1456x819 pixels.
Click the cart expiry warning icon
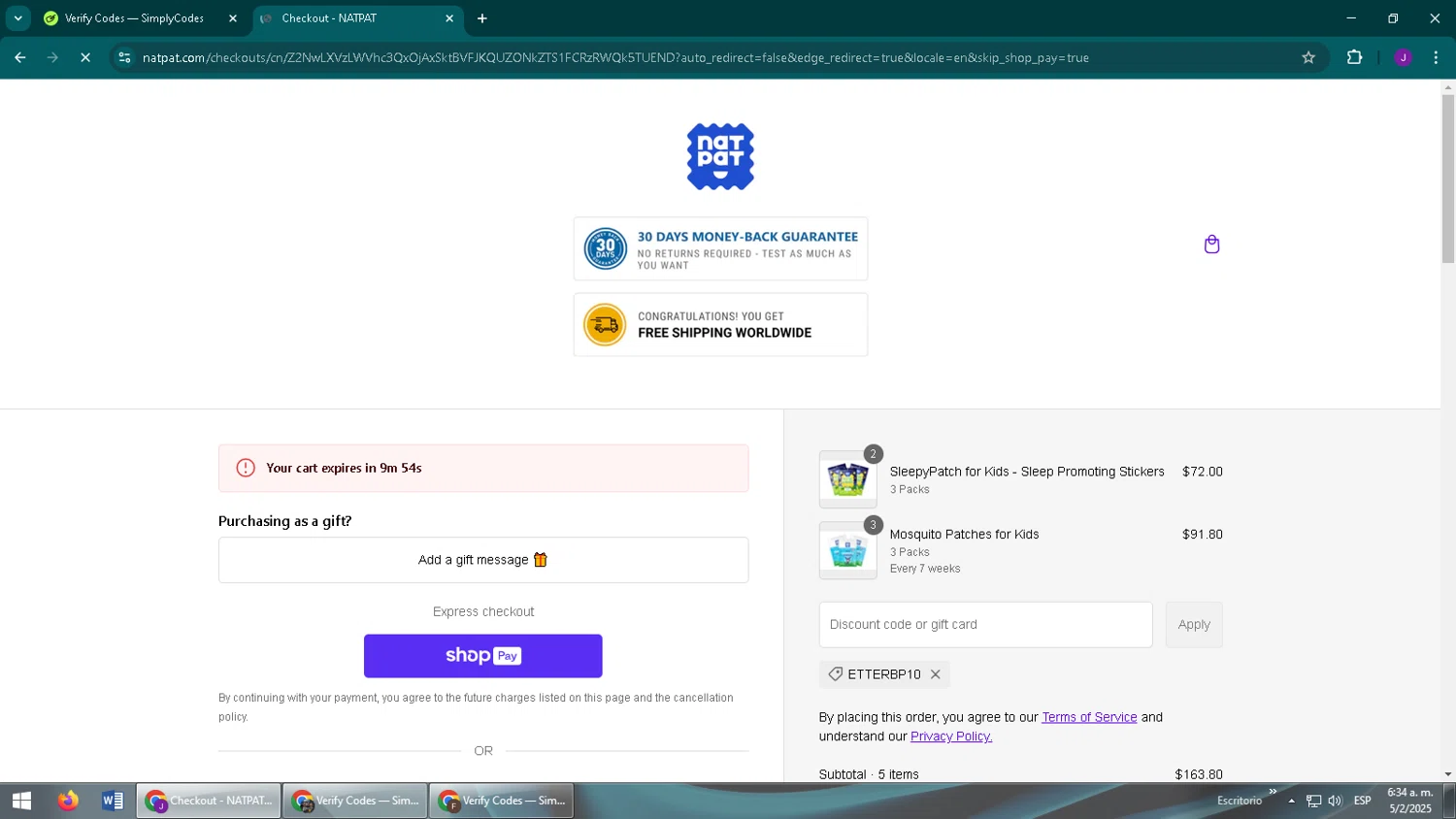[x=246, y=468]
